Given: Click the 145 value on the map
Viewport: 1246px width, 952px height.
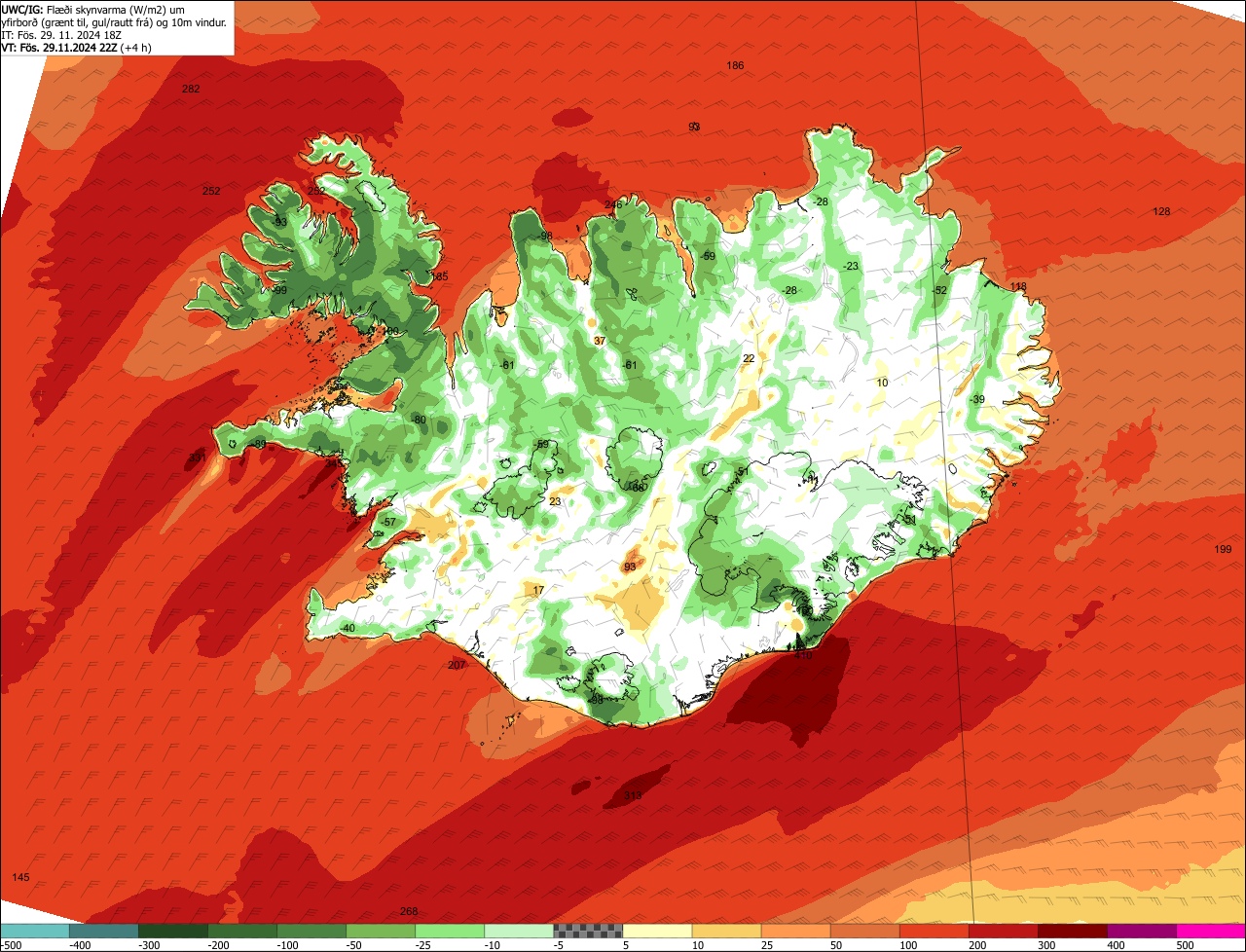Looking at the screenshot, I should pyautogui.click(x=20, y=877).
